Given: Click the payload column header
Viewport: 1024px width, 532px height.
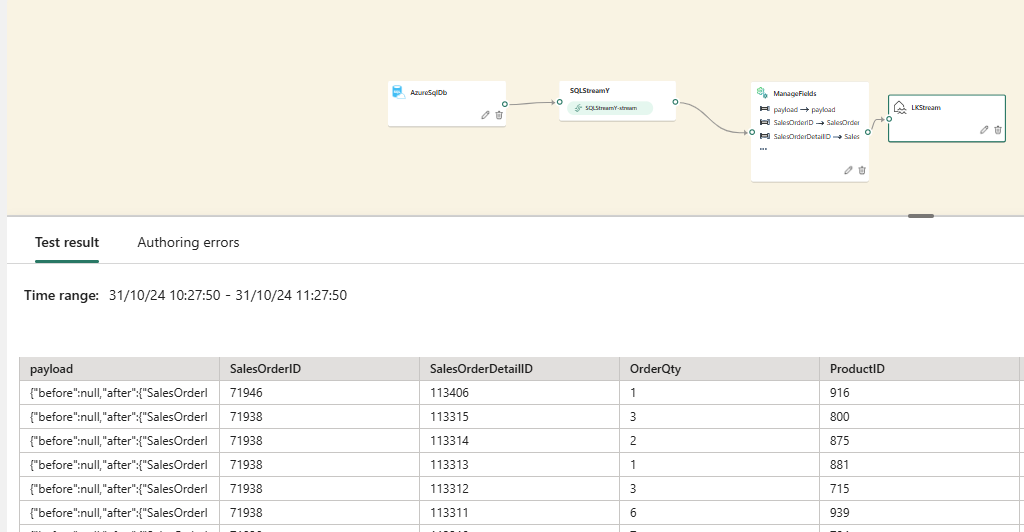Looking at the screenshot, I should (x=120, y=369).
